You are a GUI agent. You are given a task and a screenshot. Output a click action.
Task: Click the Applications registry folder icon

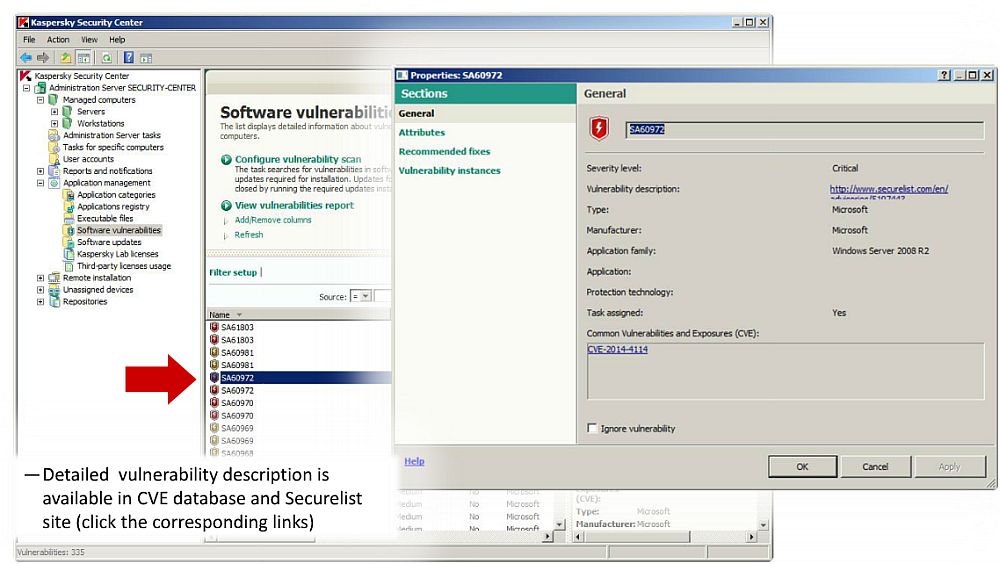[69, 207]
